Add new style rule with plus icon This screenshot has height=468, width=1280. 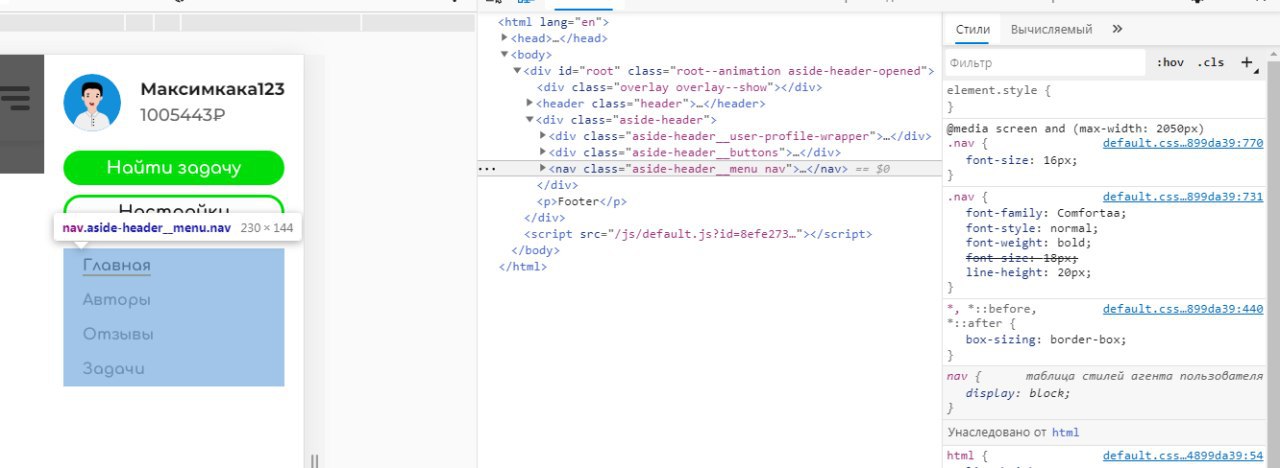[x=1247, y=63]
